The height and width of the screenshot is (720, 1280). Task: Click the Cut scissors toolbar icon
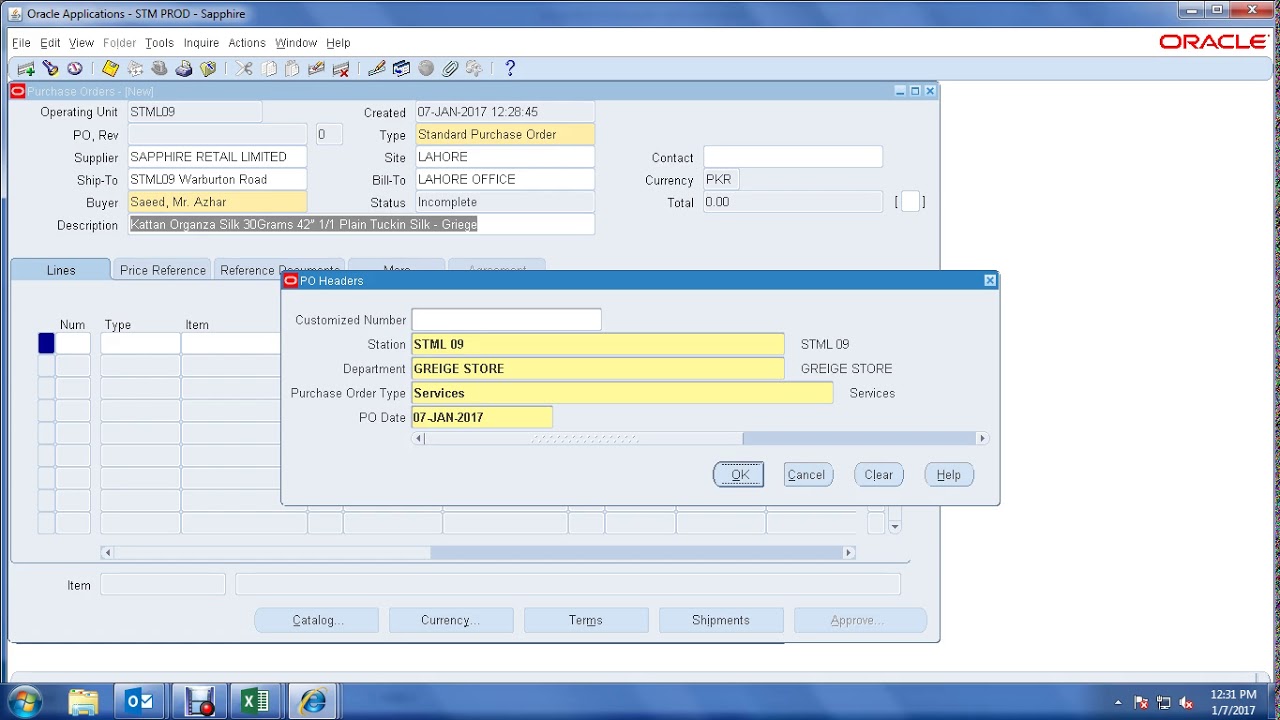click(x=244, y=68)
